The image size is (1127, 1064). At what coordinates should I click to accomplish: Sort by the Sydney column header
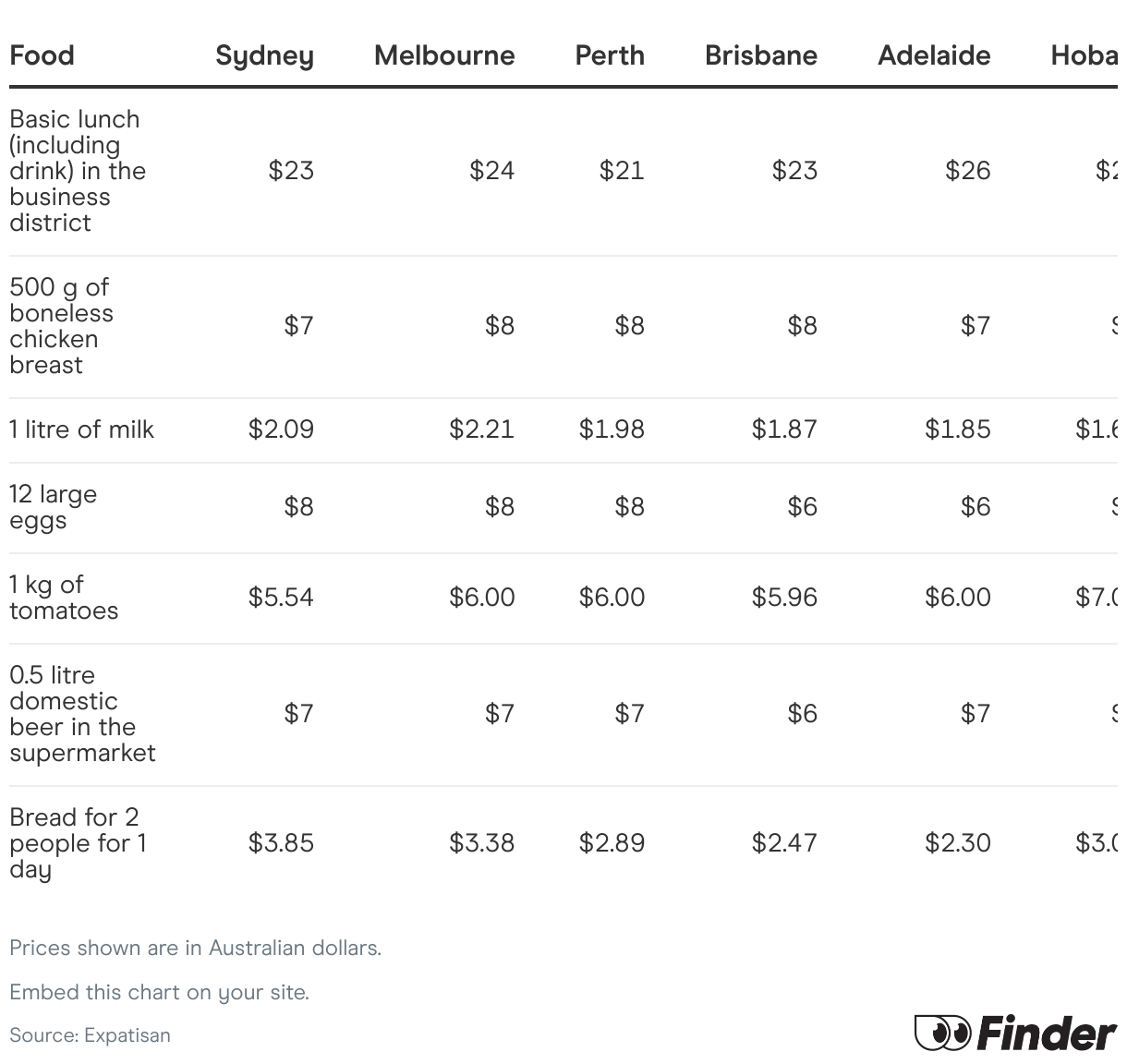click(264, 55)
